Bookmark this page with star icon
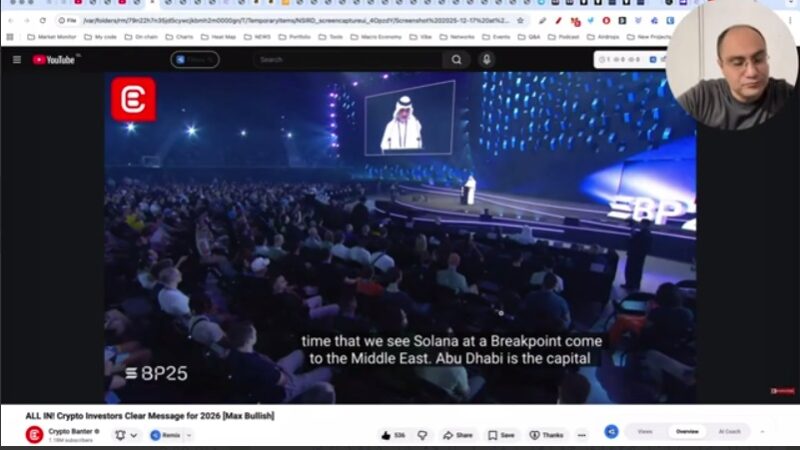This screenshot has height=450, width=800. tap(520, 20)
